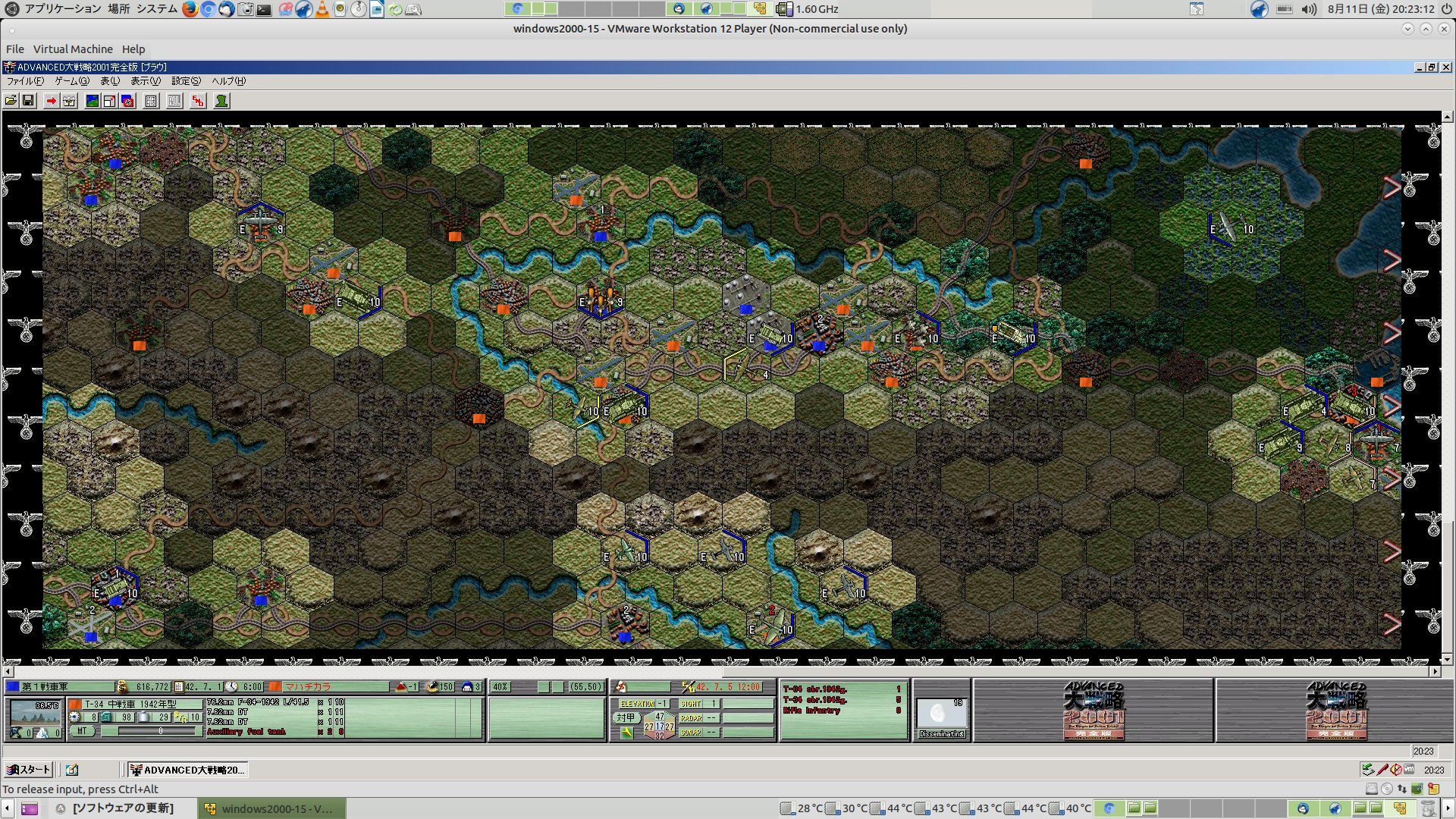
Task: Click the 40% zoom value
Action: click(x=500, y=687)
